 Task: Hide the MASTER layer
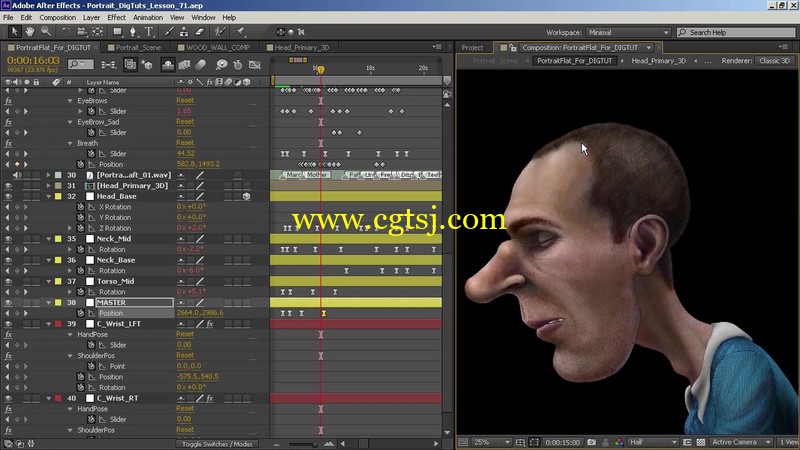(8, 303)
